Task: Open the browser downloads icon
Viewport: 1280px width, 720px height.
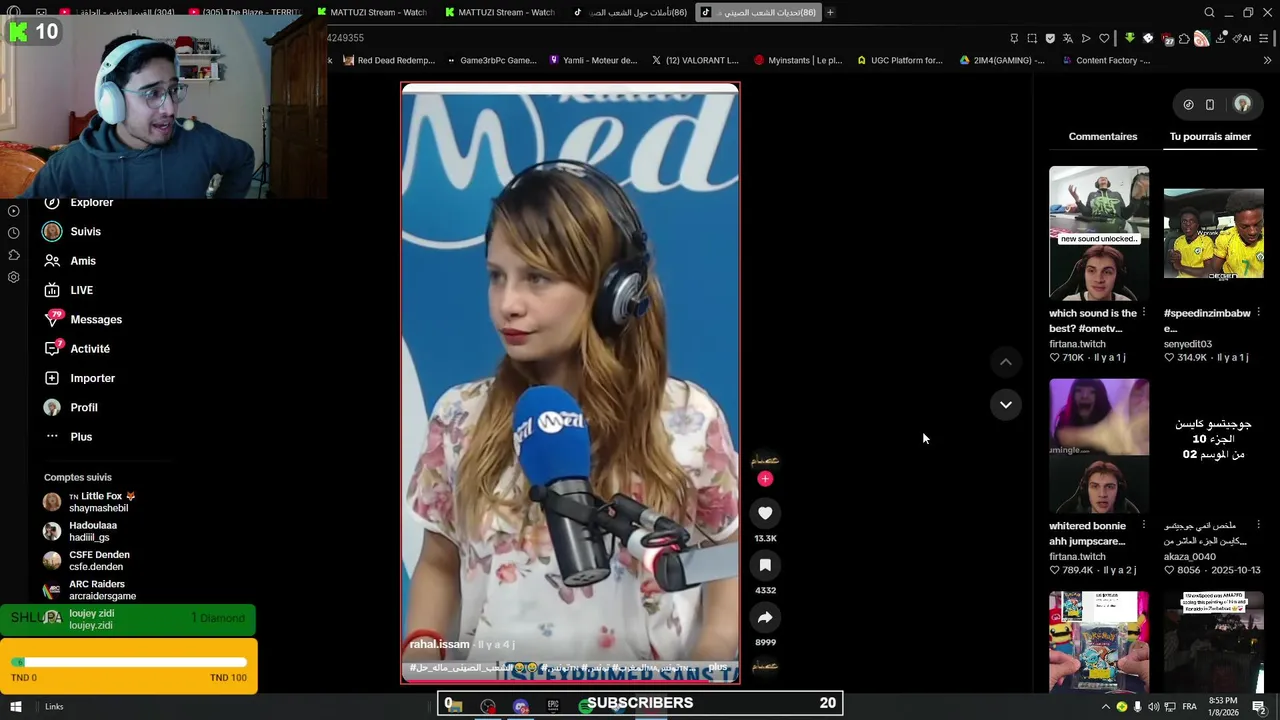Action: (1220, 38)
